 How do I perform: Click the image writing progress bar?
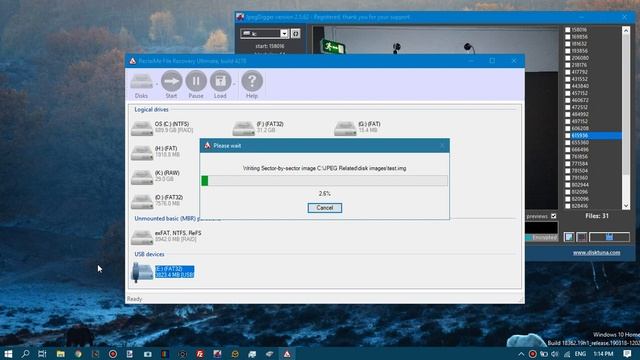click(324, 180)
